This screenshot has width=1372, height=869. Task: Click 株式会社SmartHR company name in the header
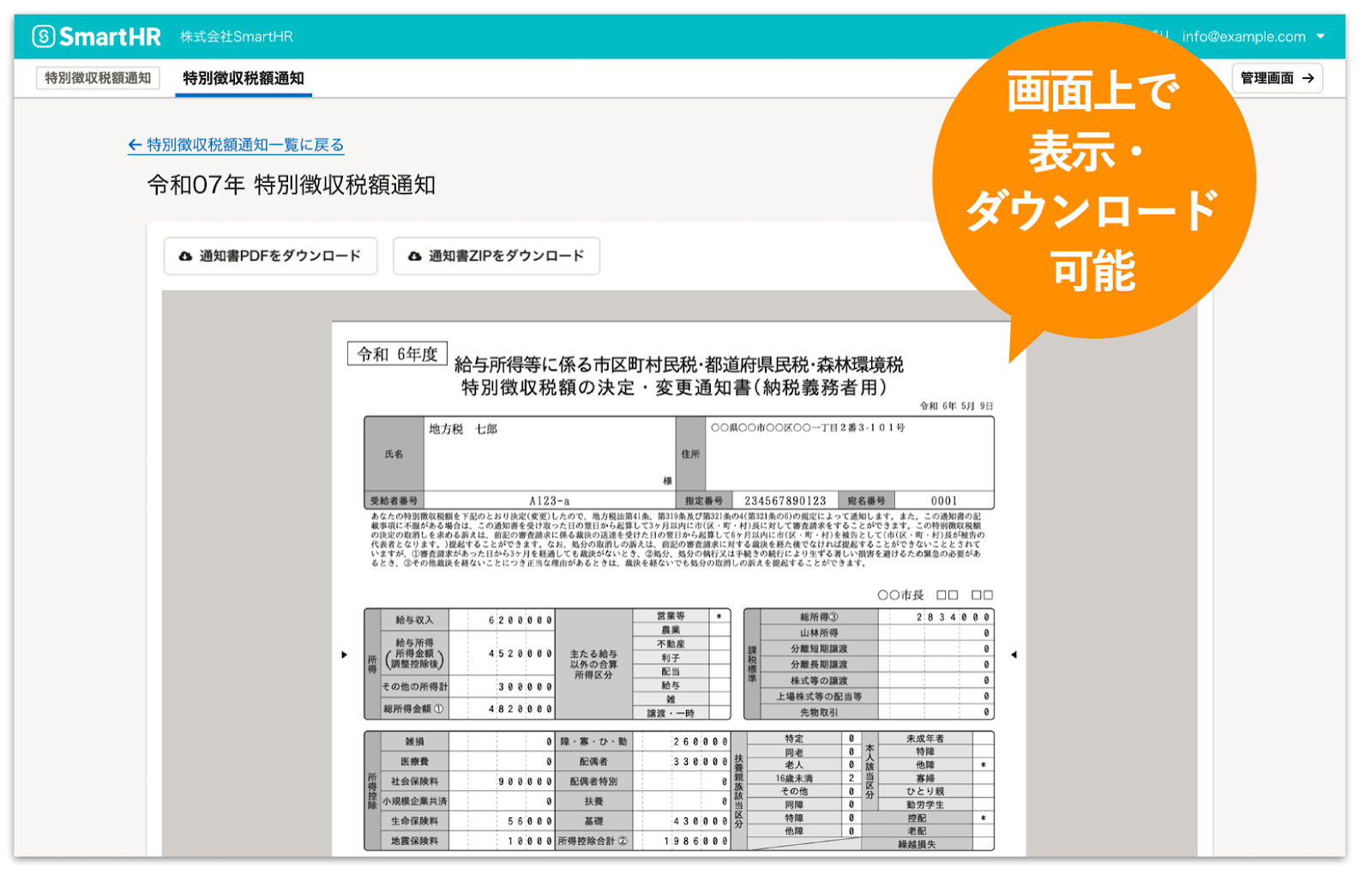tap(236, 36)
